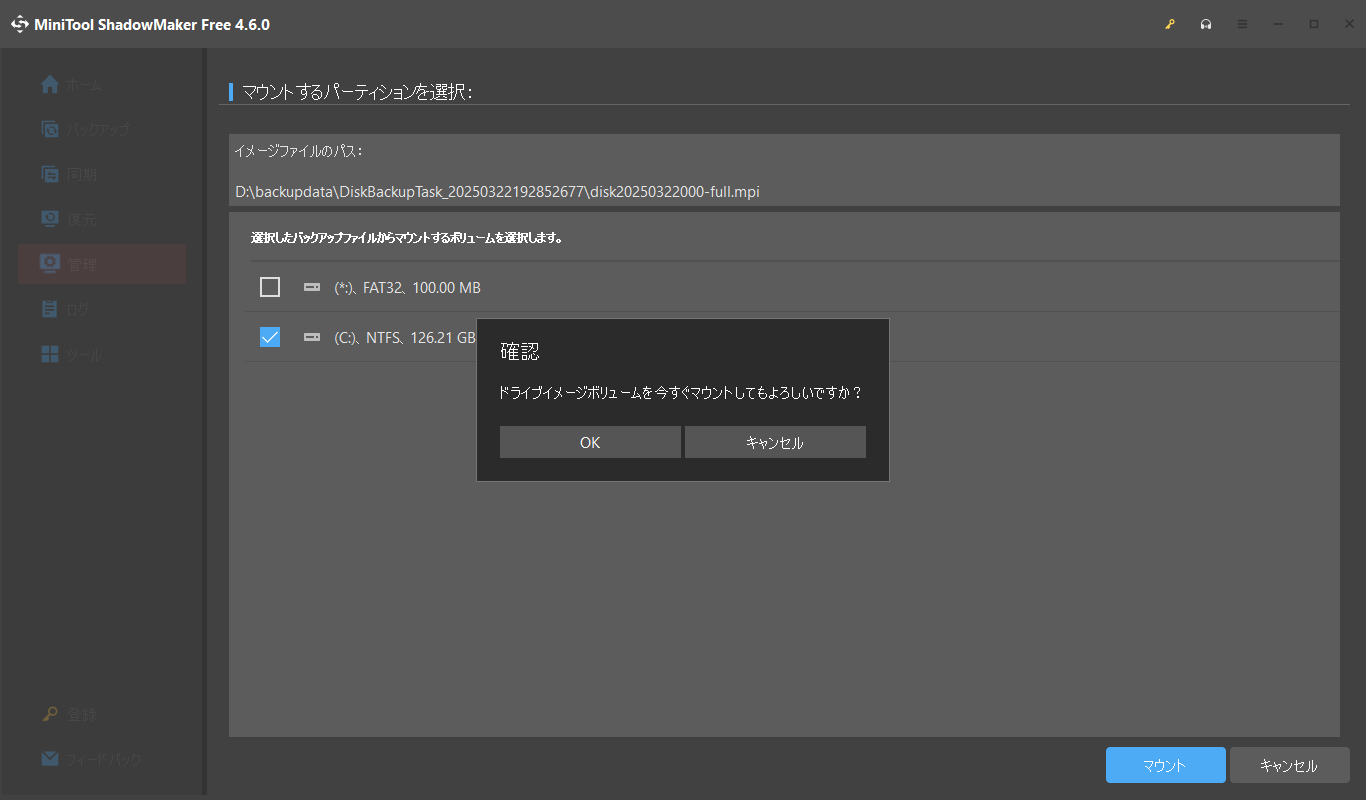Click the dialog message about mounting drive image
1366x800 pixels.
680,393
